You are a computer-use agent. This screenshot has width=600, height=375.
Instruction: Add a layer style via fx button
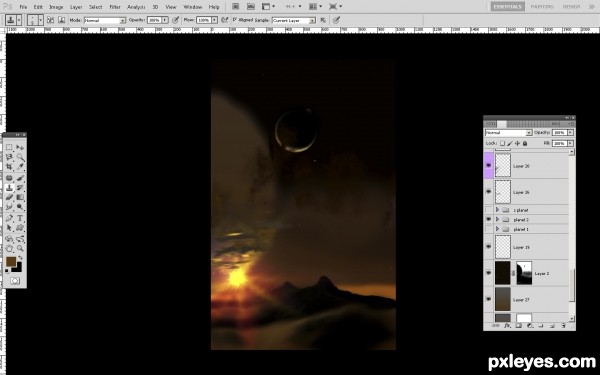[x=507, y=326]
